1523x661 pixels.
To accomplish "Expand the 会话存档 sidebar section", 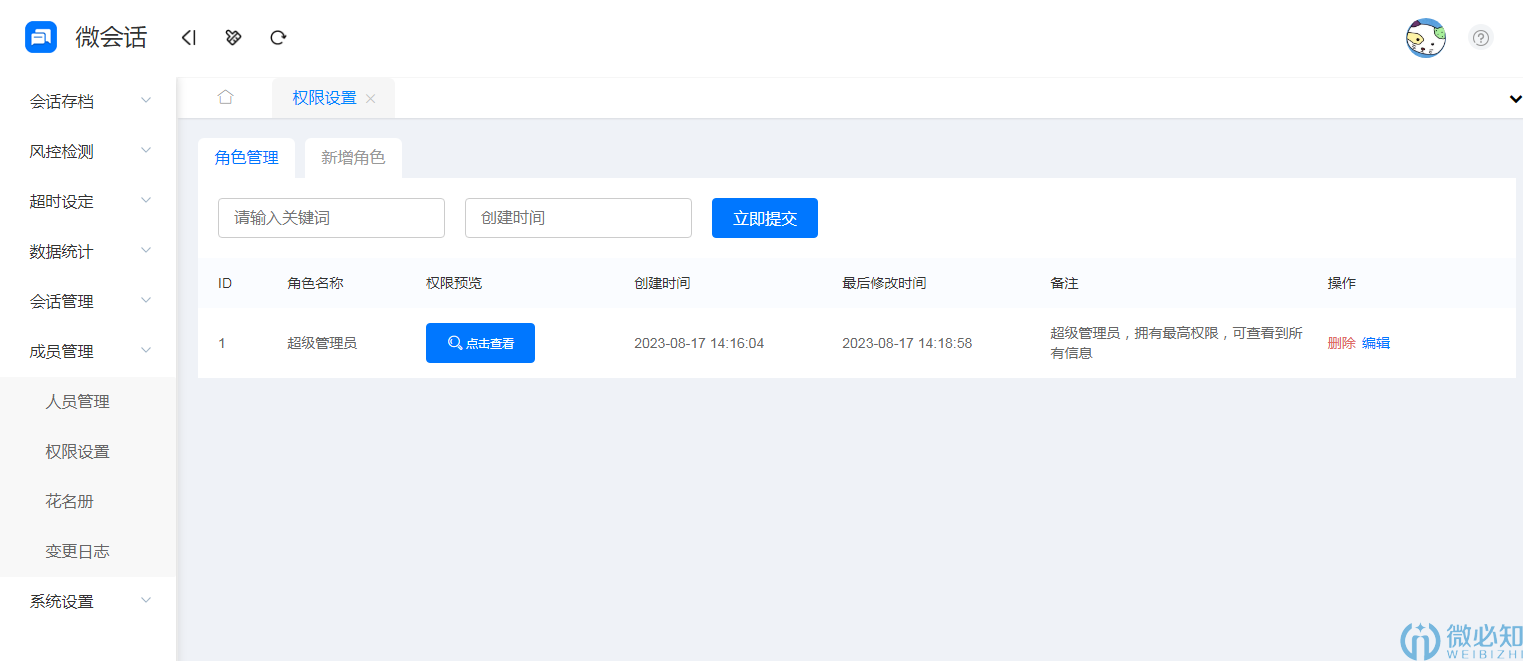I will coord(88,100).
